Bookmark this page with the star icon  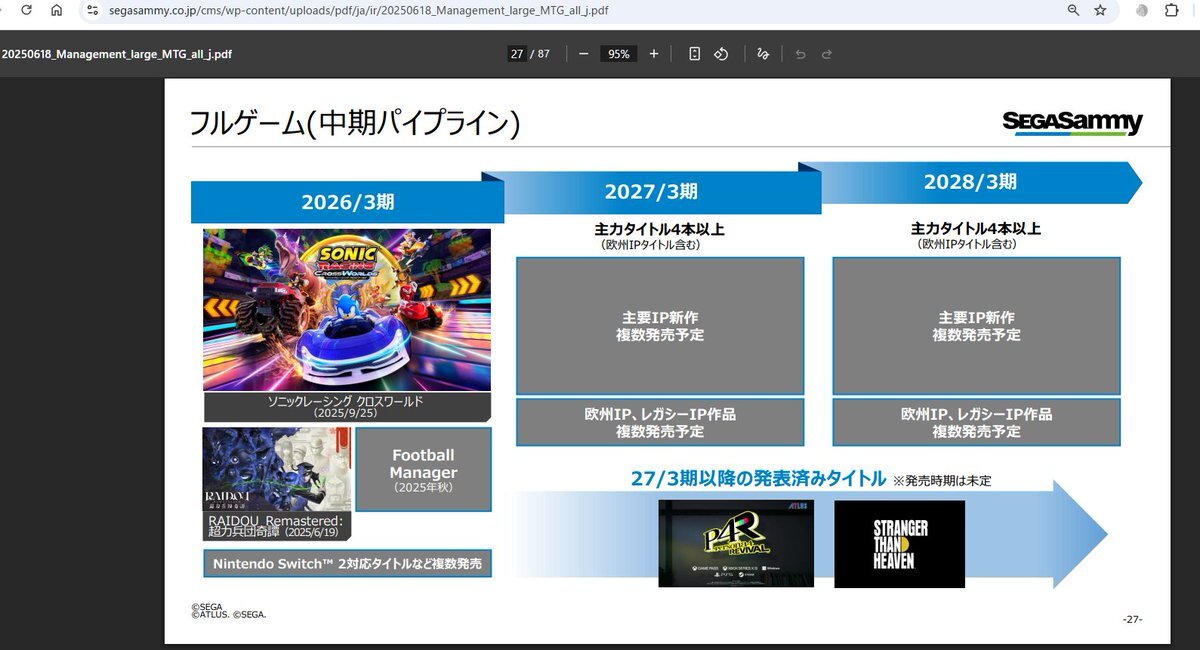point(1100,10)
